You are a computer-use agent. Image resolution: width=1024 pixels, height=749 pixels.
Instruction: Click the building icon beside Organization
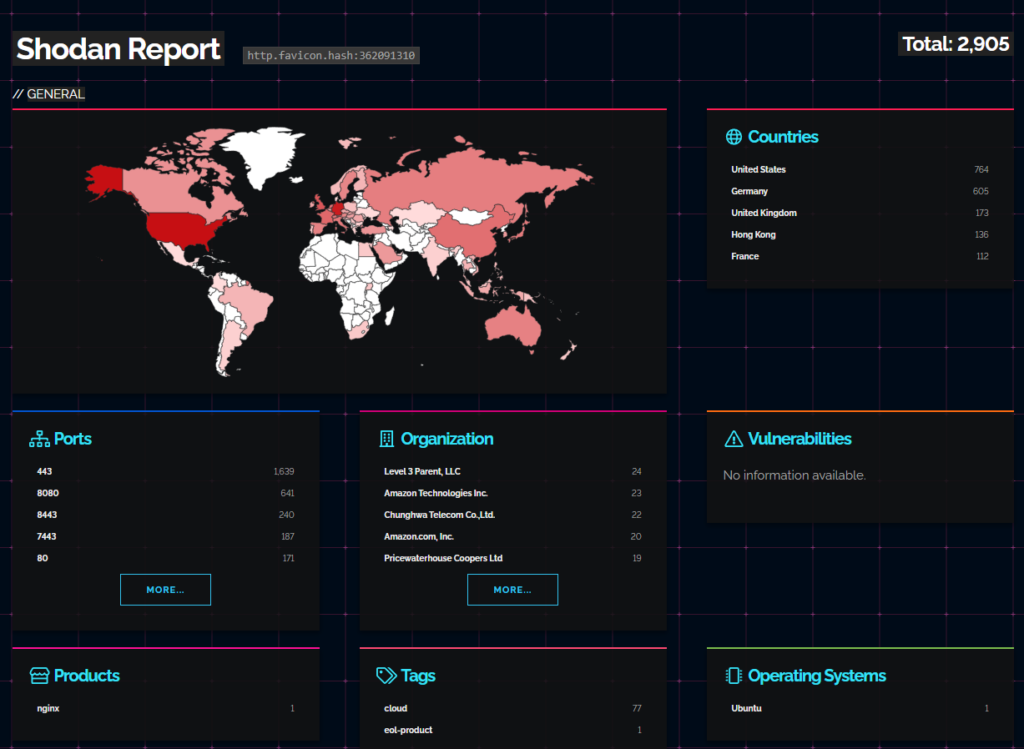(x=386, y=439)
